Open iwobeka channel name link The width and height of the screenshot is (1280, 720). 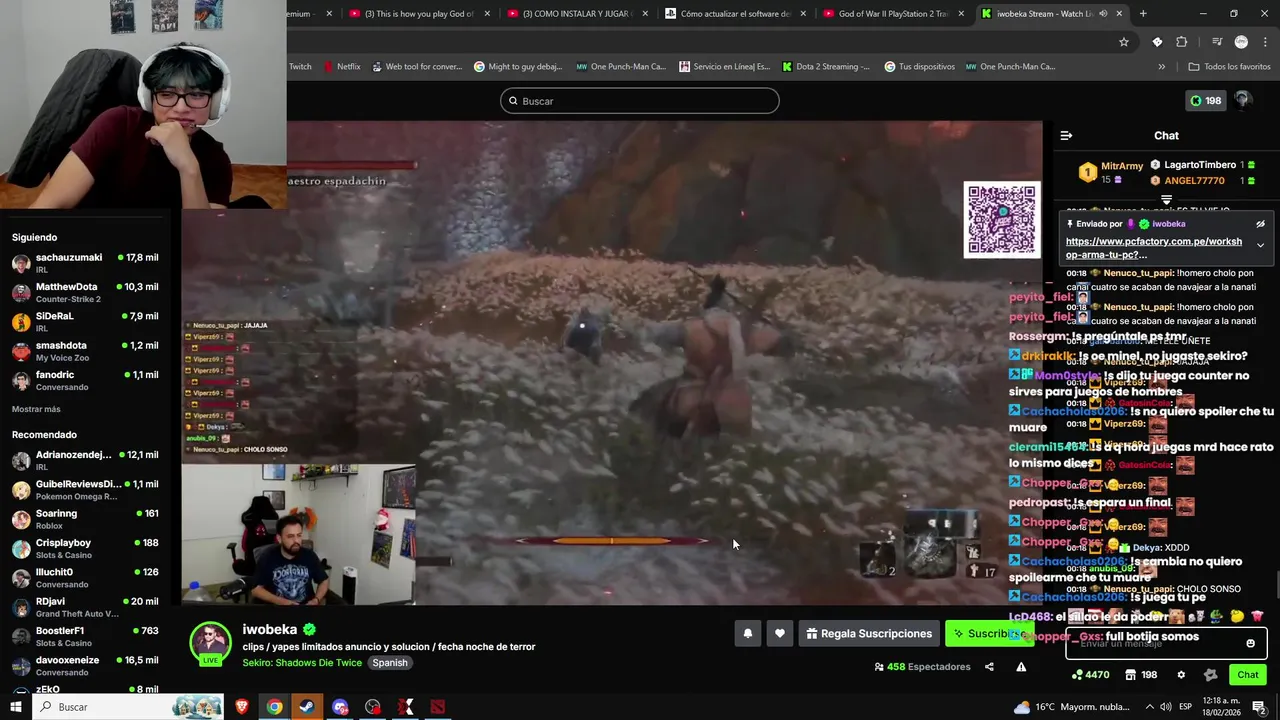[270, 630]
